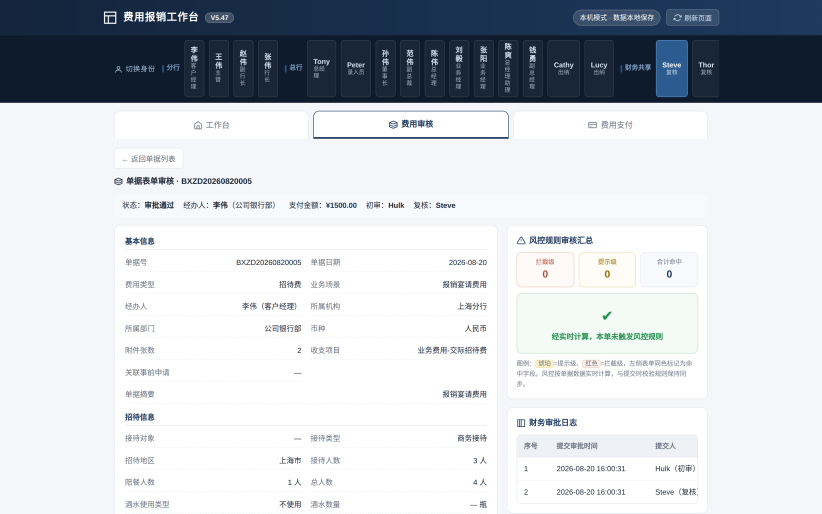
Task: Switch identity to Lucy 出纳
Action: pos(599,68)
